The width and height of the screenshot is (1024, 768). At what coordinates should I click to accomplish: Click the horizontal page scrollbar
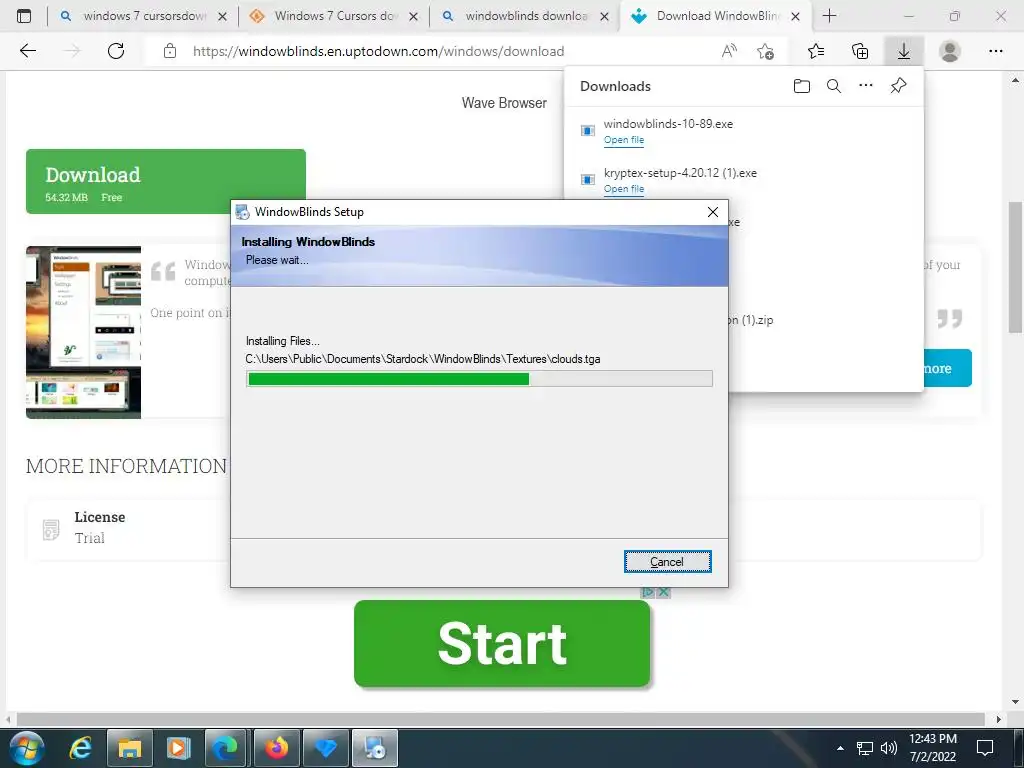coord(501,719)
